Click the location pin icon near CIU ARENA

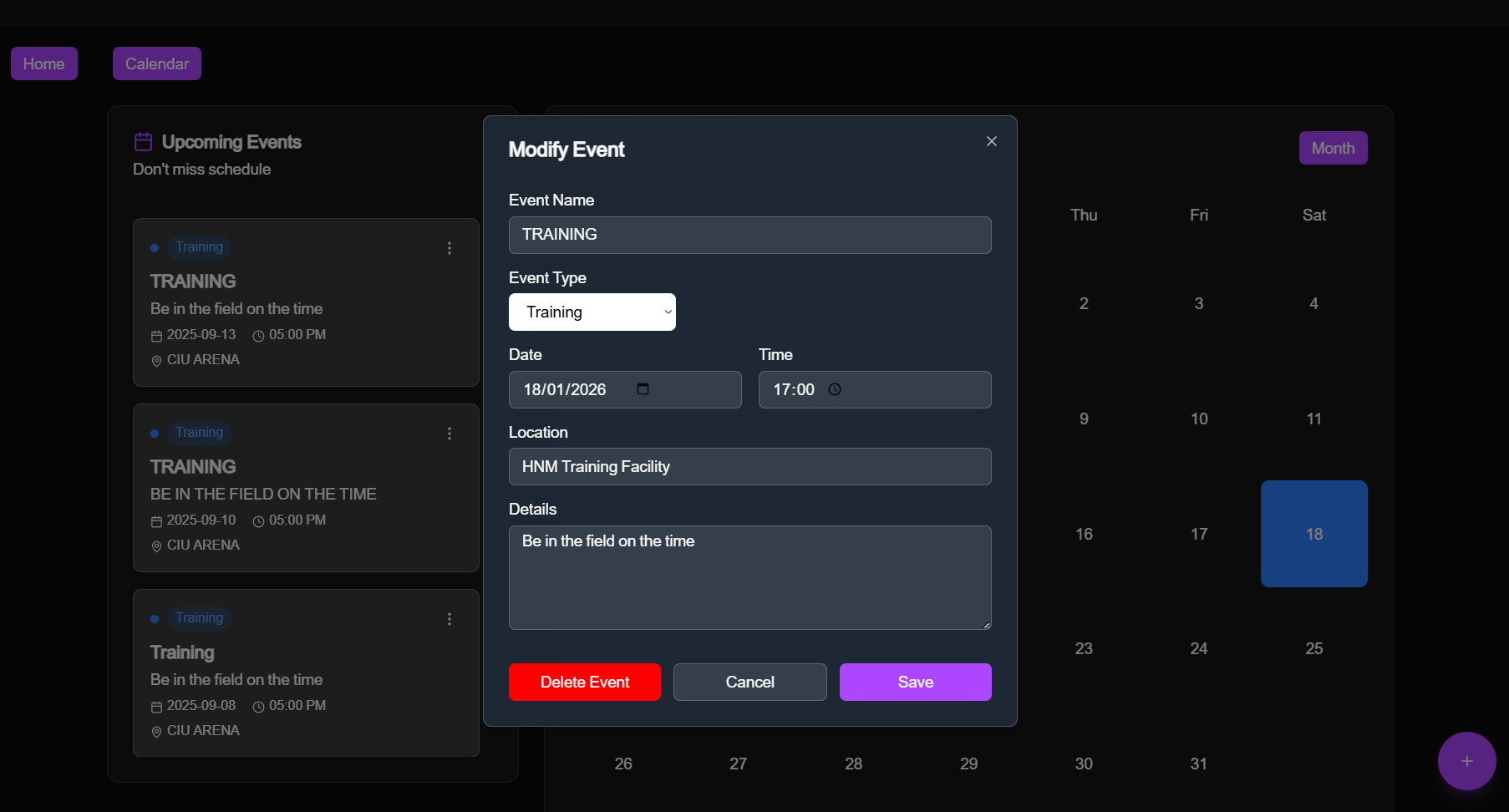click(x=156, y=361)
